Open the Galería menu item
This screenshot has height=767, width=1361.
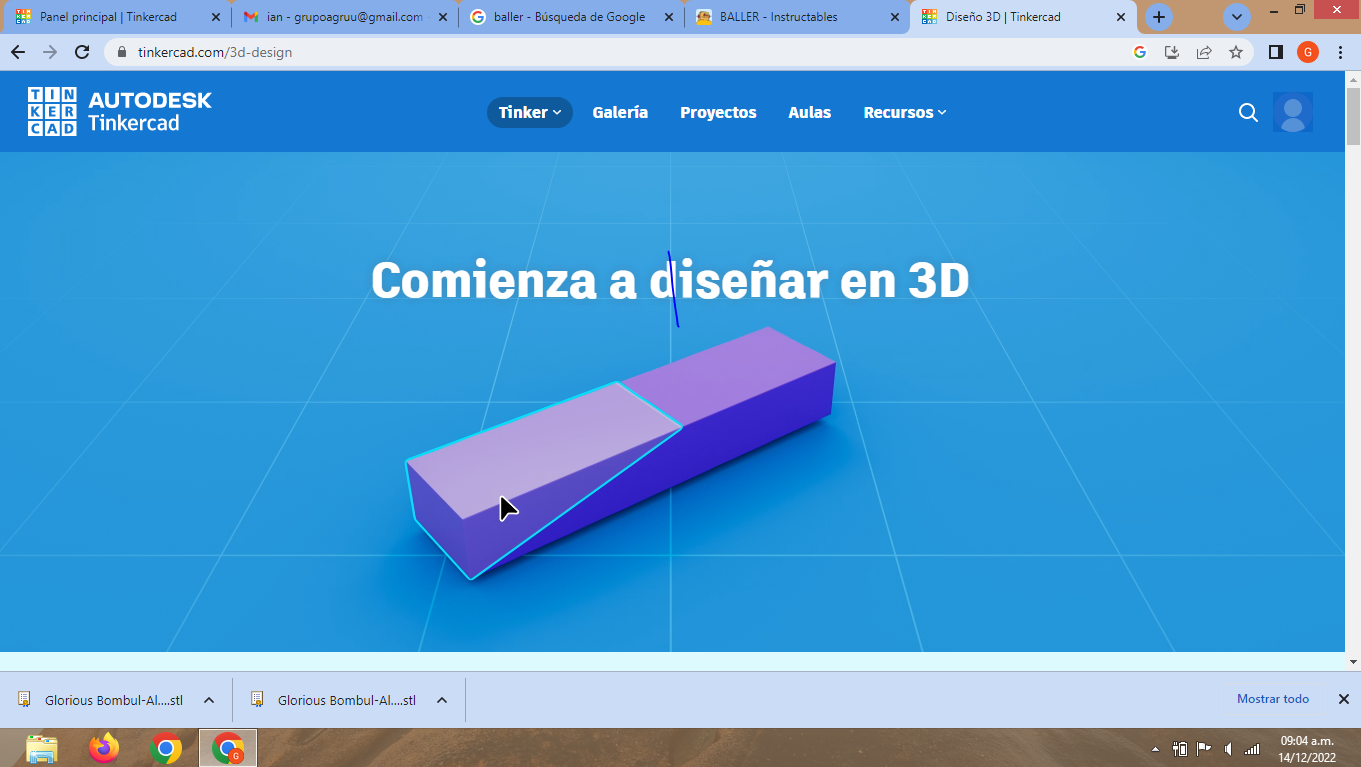pos(620,113)
